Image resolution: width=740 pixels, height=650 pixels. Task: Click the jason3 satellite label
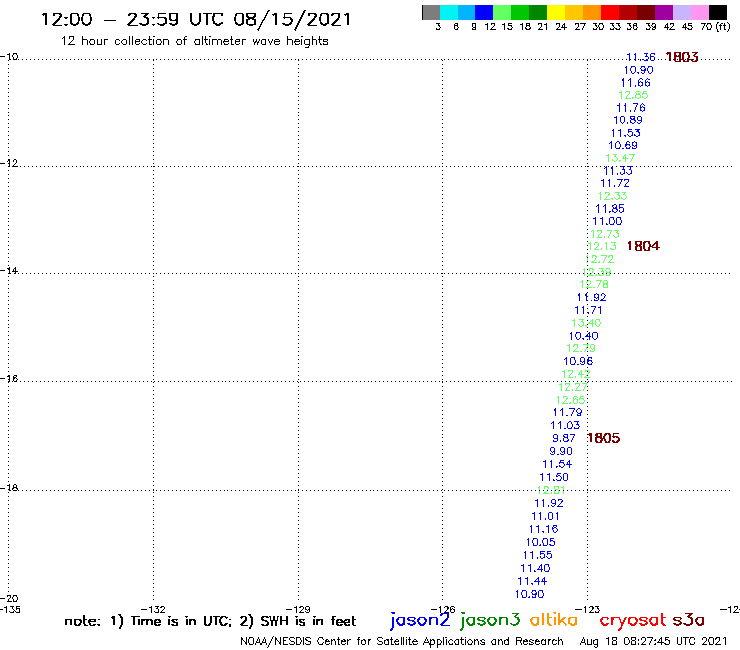pyautogui.click(x=490, y=620)
